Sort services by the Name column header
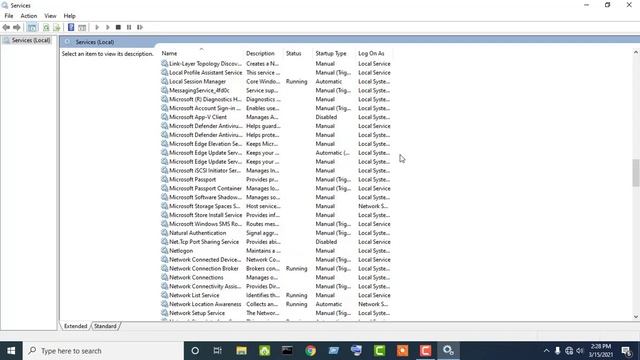 [x=202, y=53]
